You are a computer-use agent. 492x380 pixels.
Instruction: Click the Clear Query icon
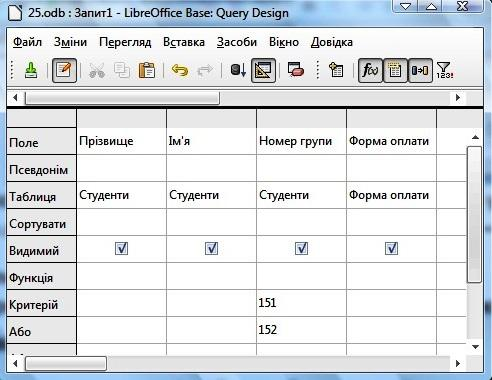pos(296,70)
